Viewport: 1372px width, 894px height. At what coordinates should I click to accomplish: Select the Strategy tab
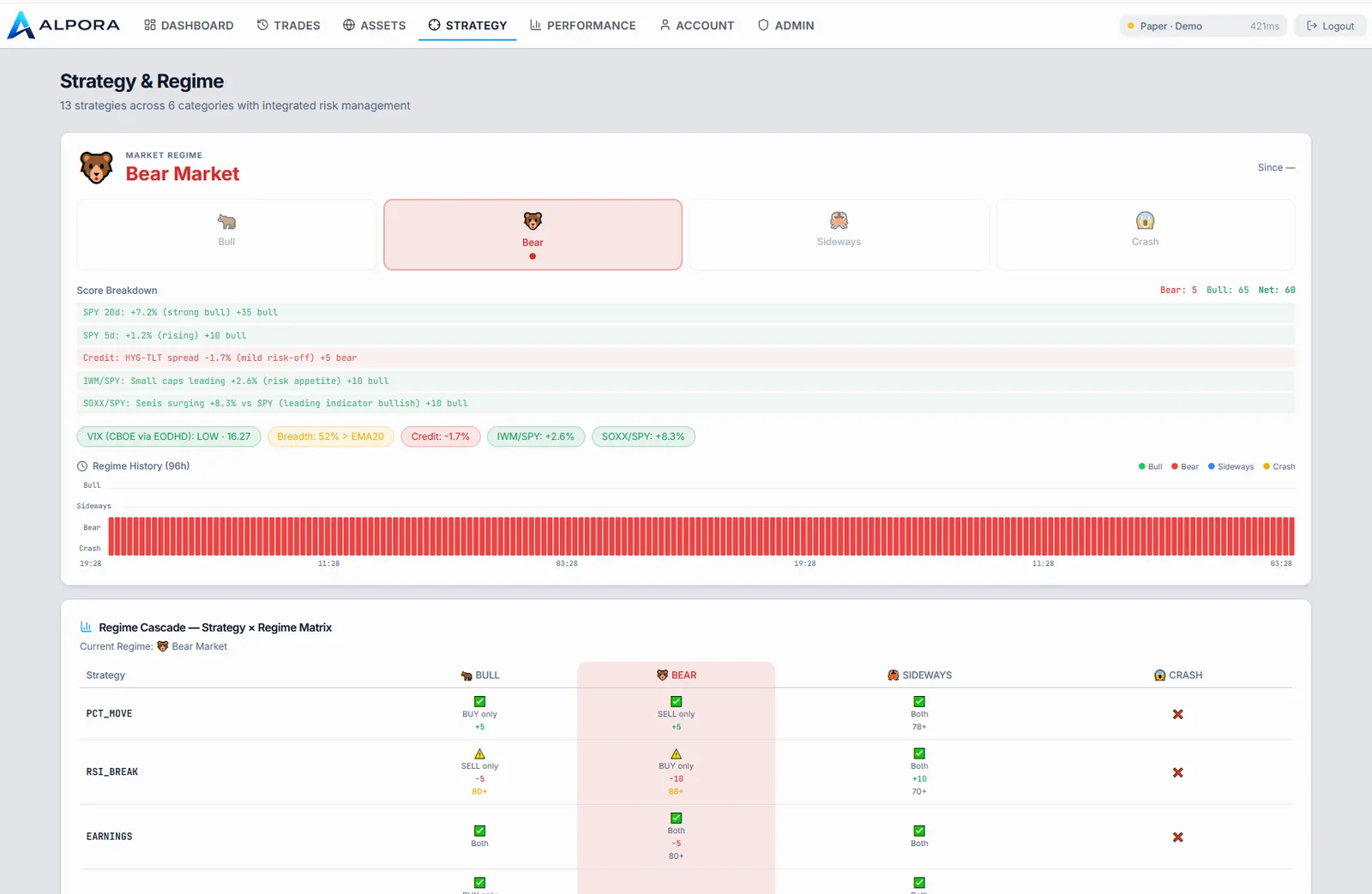click(467, 26)
